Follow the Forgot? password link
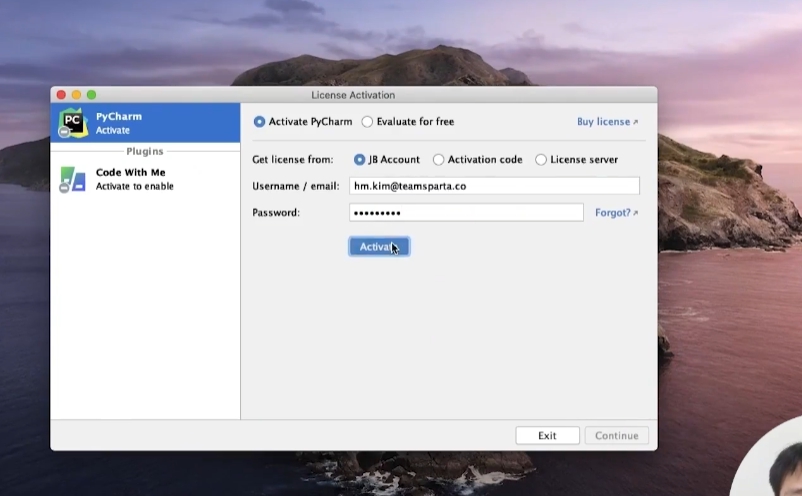The height and width of the screenshot is (496, 802). 616,213
